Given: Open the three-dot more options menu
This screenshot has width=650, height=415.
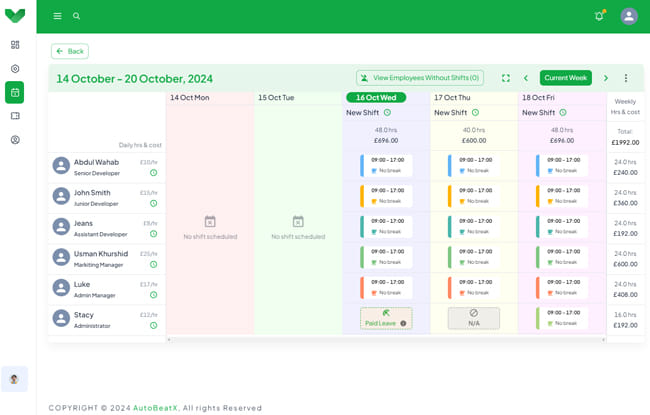Looking at the screenshot, I should click(626, 78).
